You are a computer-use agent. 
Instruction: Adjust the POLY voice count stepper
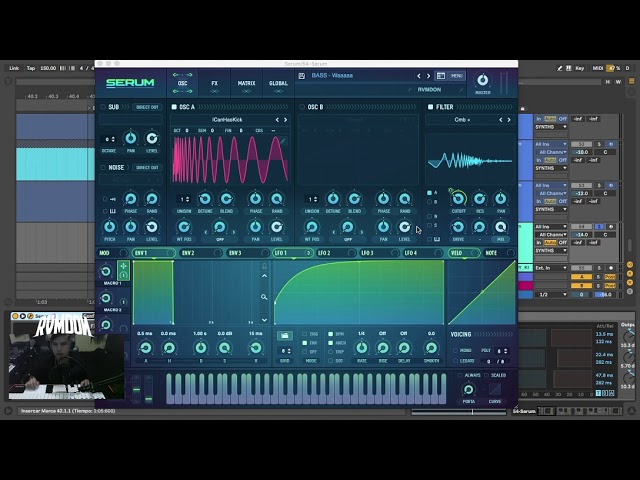[x=501, y=351]
